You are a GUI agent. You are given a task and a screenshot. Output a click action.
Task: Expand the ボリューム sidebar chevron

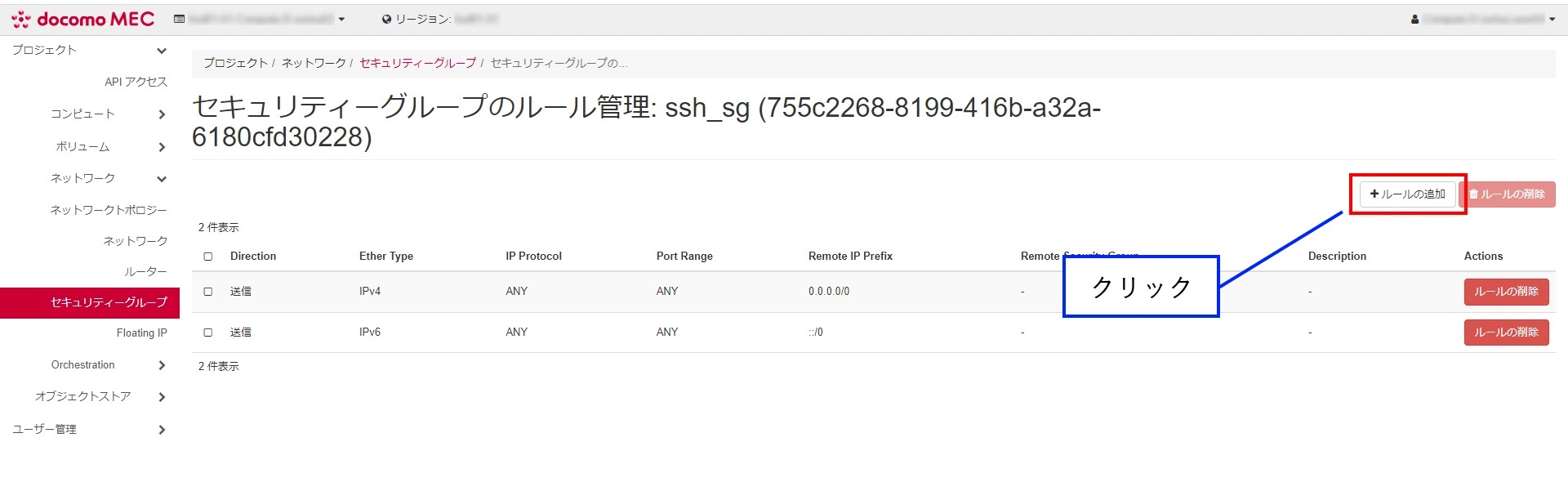point(162,147)
